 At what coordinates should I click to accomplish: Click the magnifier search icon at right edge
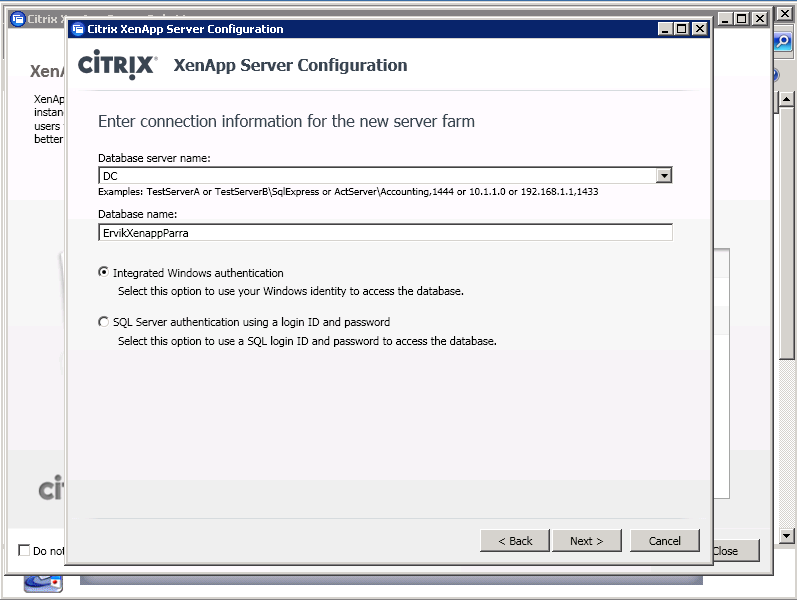point(784,42)
